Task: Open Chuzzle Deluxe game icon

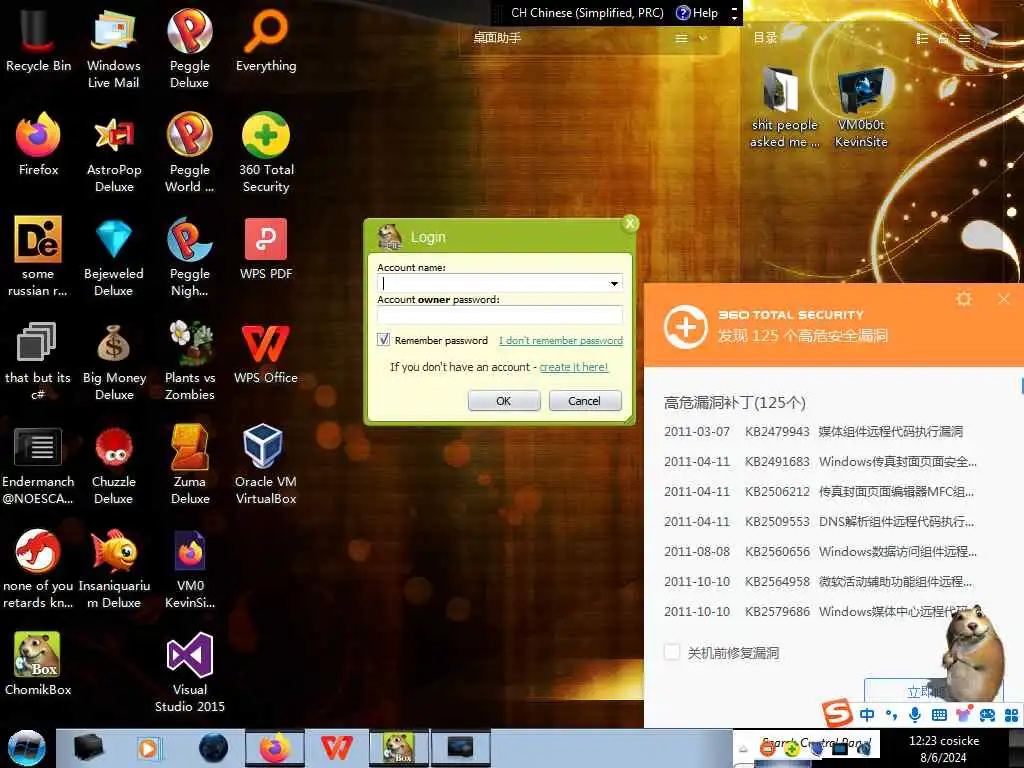Action: pyautogui.click(x=114, y=464)
